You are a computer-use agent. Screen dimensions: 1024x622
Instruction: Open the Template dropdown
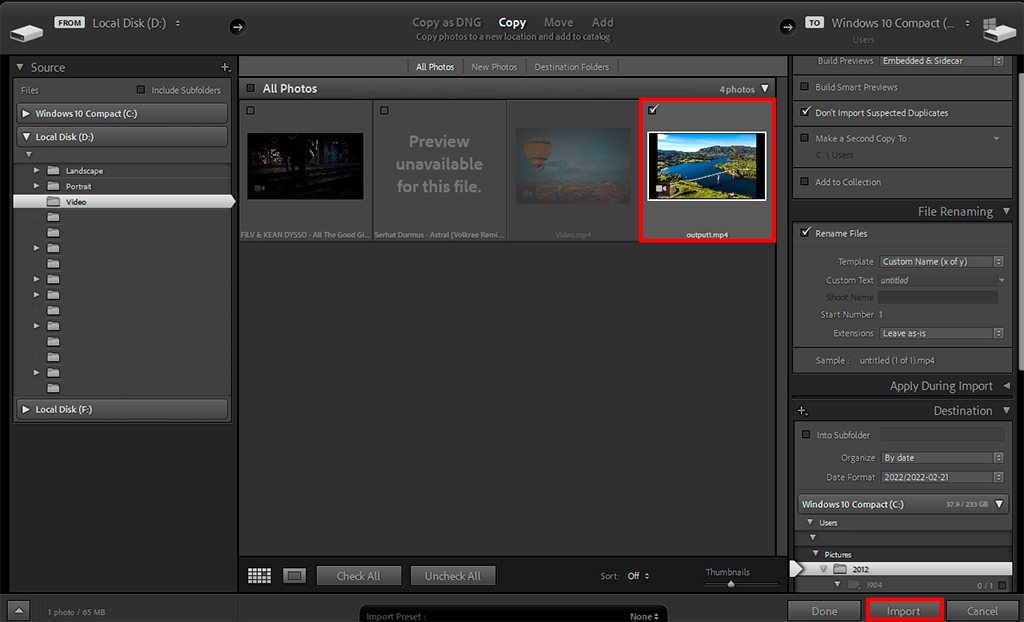coord(942,261)
